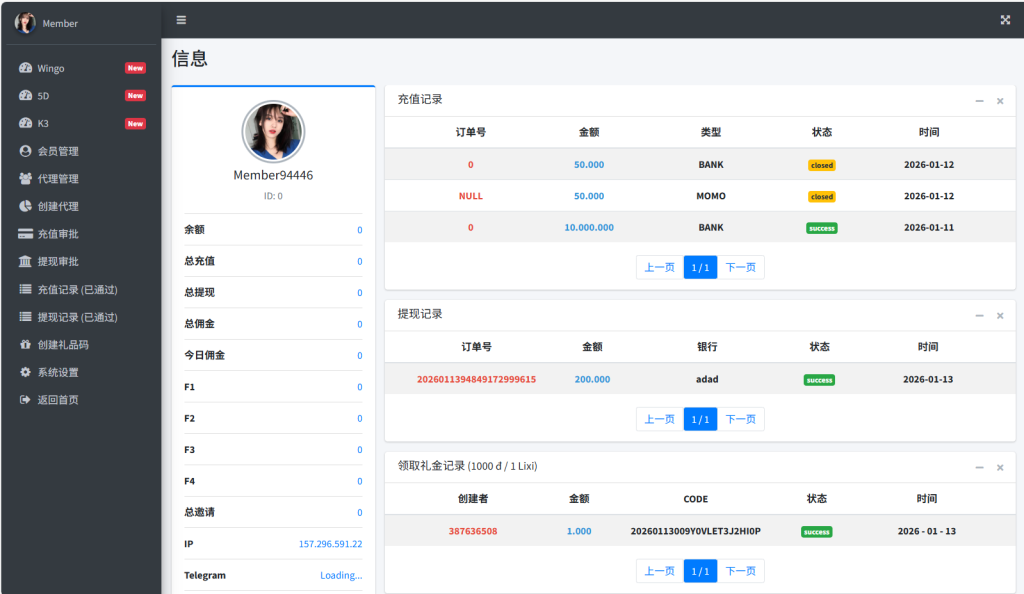The image size is (1024, 594).
Task: Select the K3 game menu entry
Action: [45, 123]
